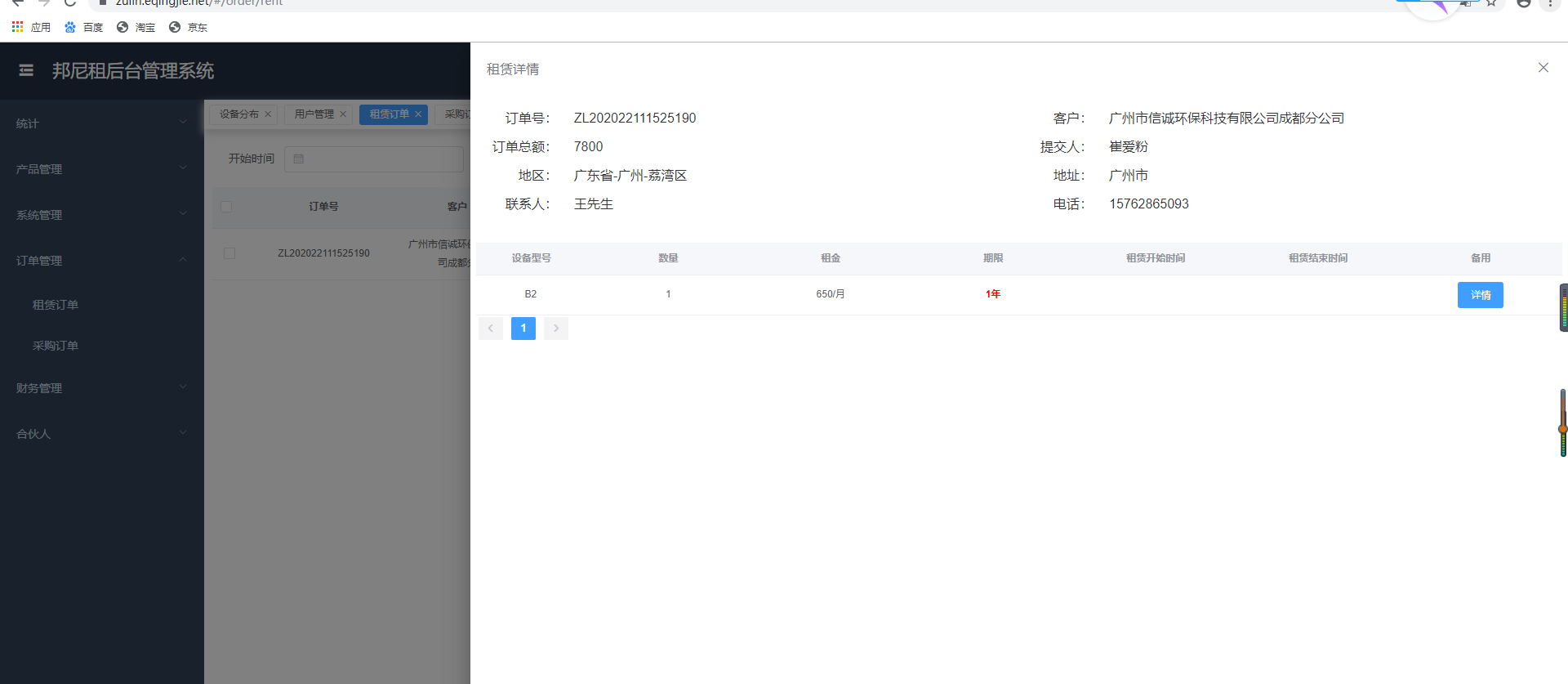Click the region value 广东省-广州-荔湾区
This screenshot has height=684, width=1568.
click(x=630, y=176)
